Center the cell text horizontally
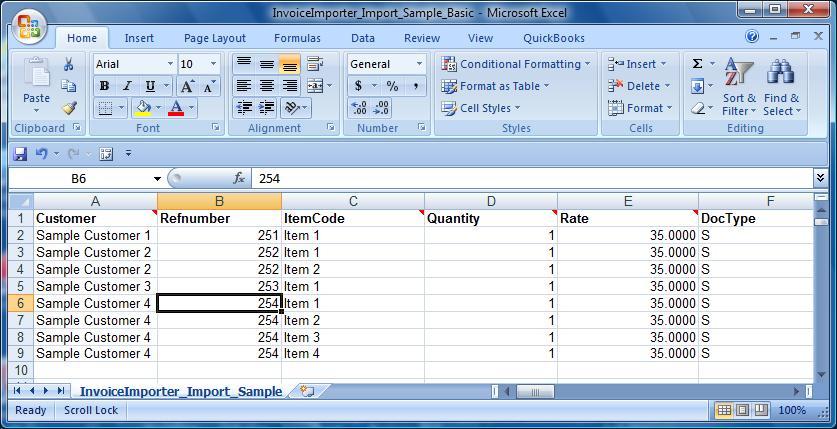 click(266, 86)
